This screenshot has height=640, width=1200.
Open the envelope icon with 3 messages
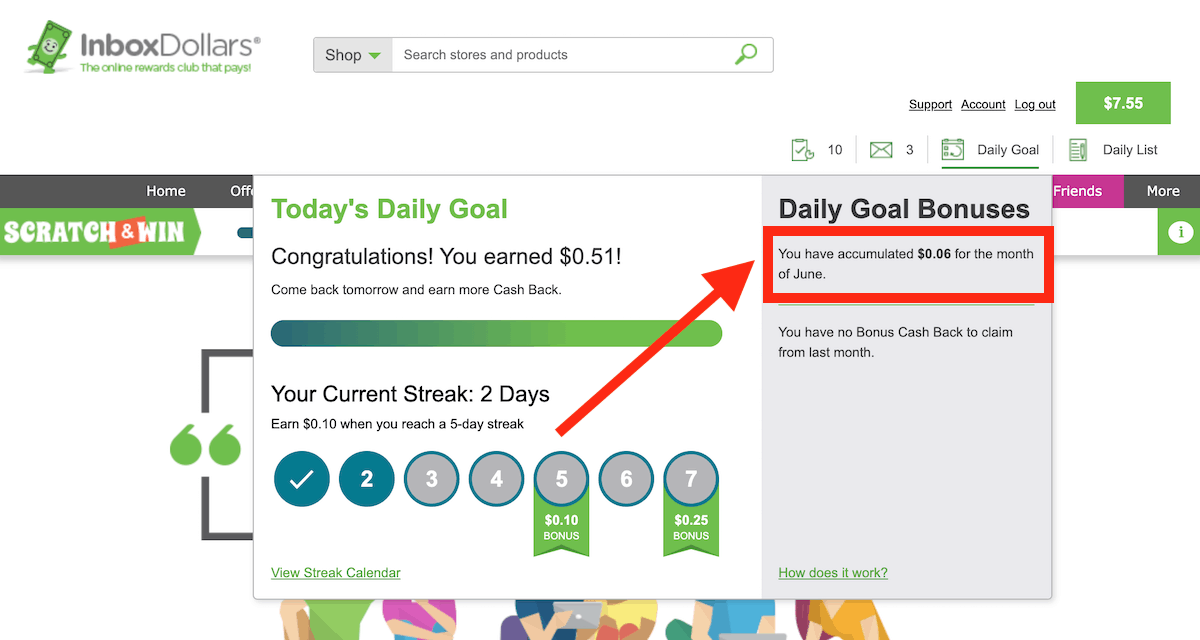881,149
